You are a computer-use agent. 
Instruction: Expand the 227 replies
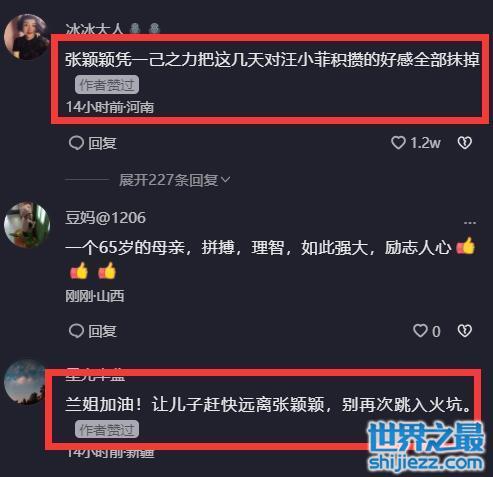(168, 180)
